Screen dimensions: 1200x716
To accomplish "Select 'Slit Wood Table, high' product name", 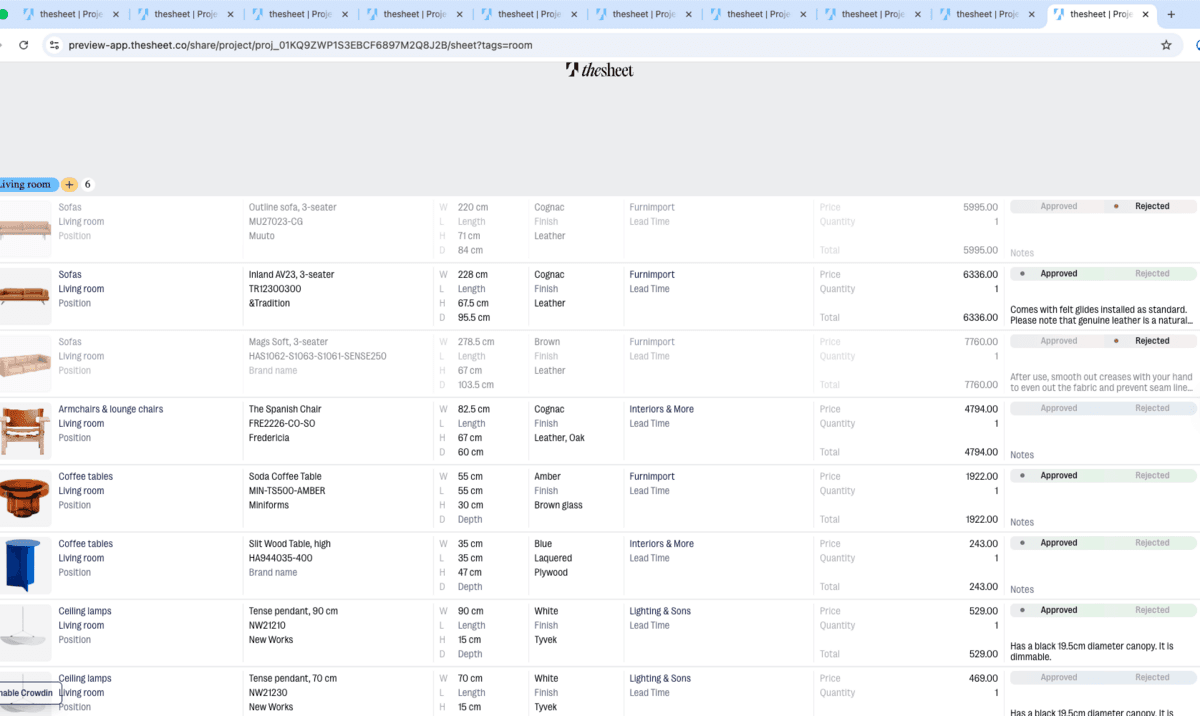I will tap(290, 543).
